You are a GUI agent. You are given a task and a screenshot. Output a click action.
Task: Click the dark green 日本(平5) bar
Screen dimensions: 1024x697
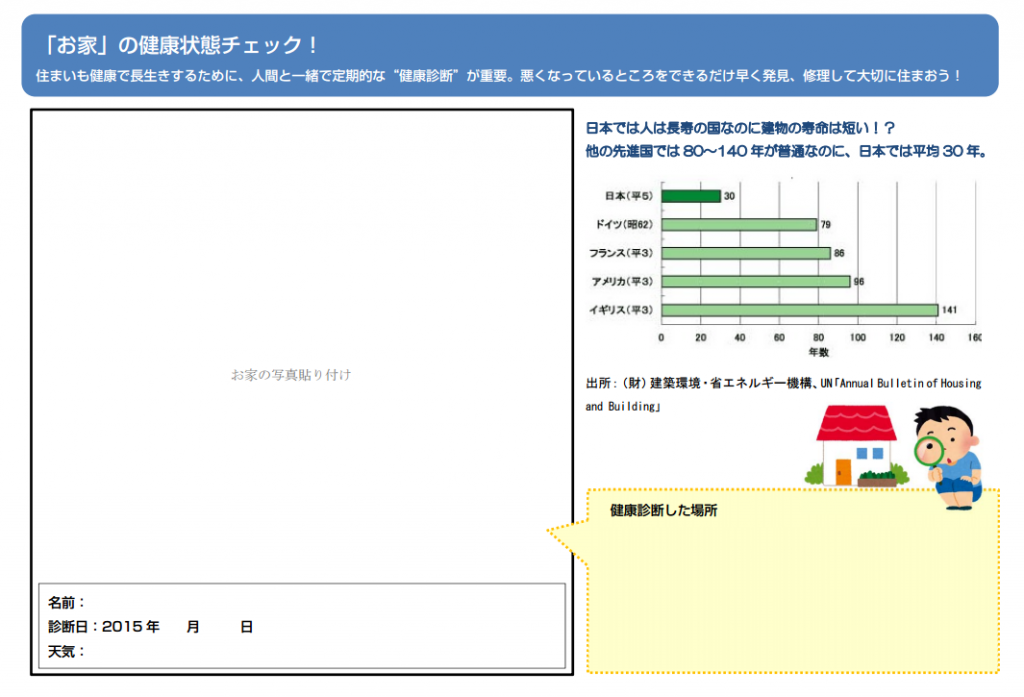tap(690, 195)
